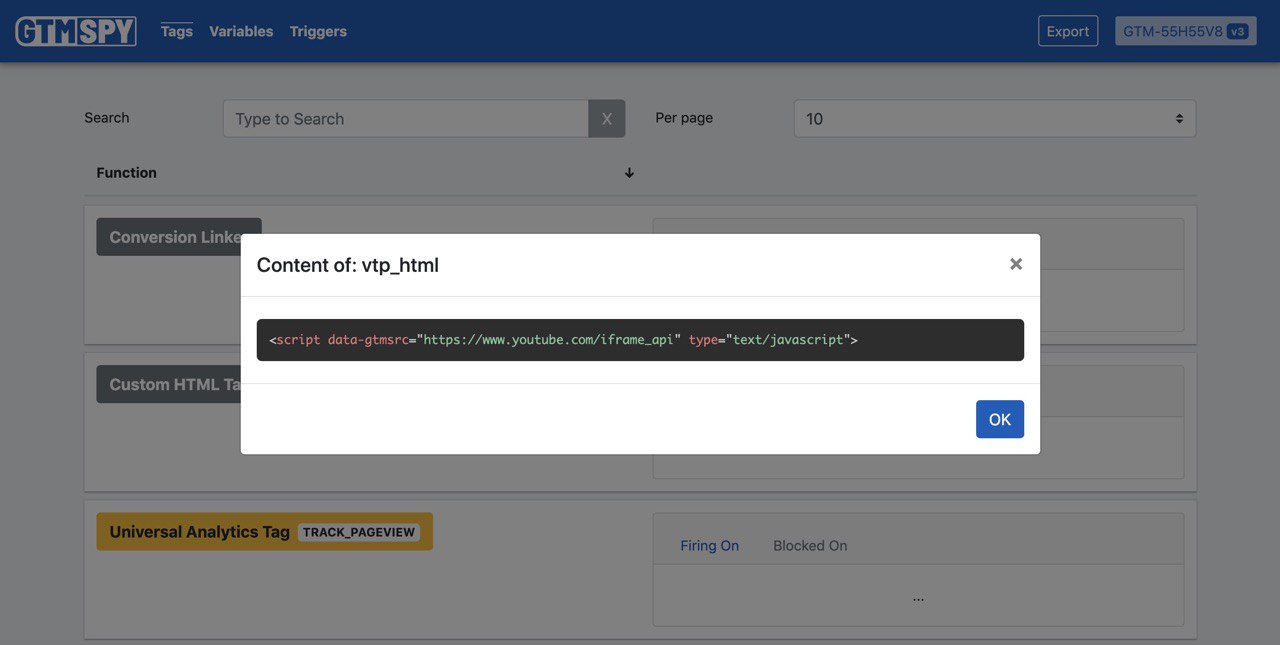The image size is (1280, 645).
Task: Open the Tags navigation tab
Action: (176, 31)
